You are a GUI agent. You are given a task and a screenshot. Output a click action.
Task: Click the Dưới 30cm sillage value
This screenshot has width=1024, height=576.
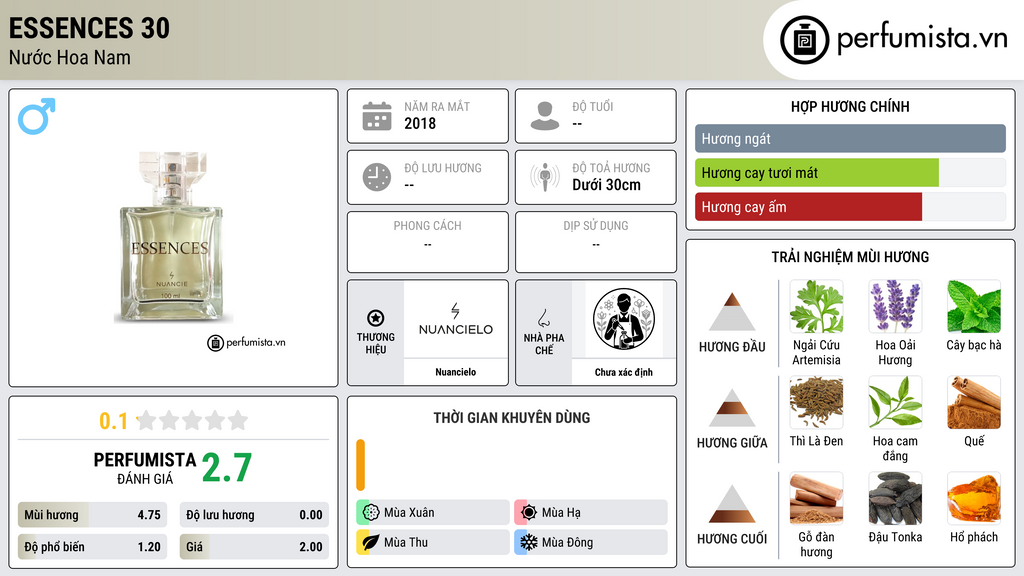607,185
